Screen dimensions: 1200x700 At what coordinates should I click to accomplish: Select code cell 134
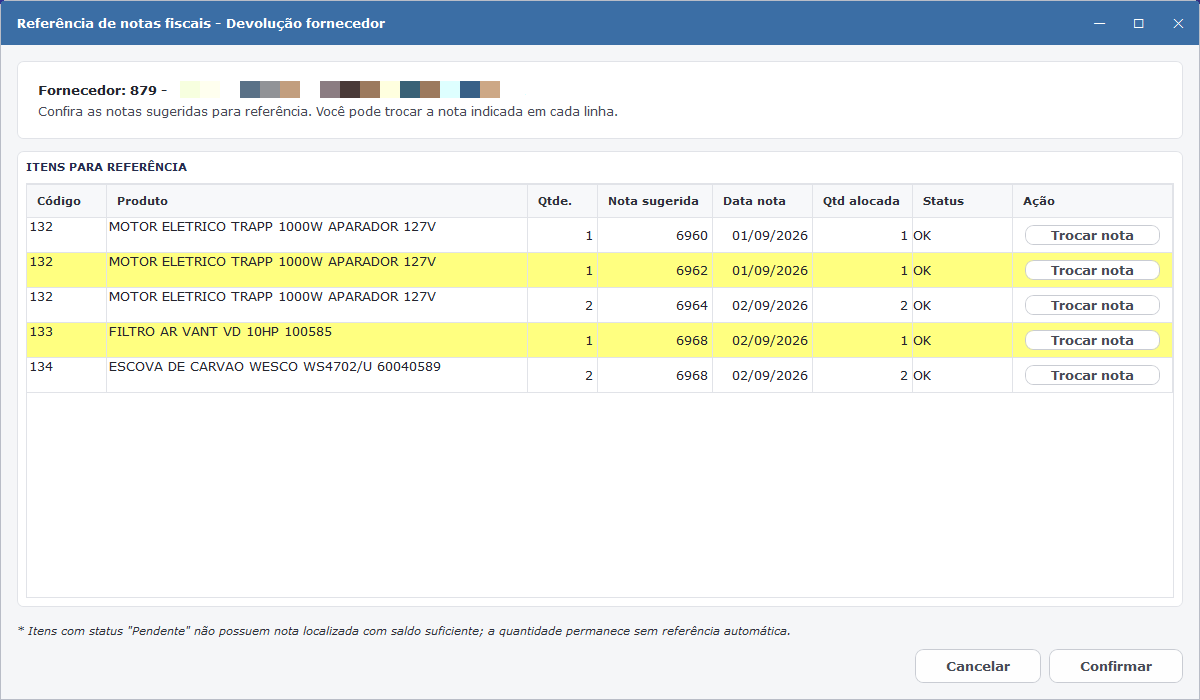coord(66,376)
